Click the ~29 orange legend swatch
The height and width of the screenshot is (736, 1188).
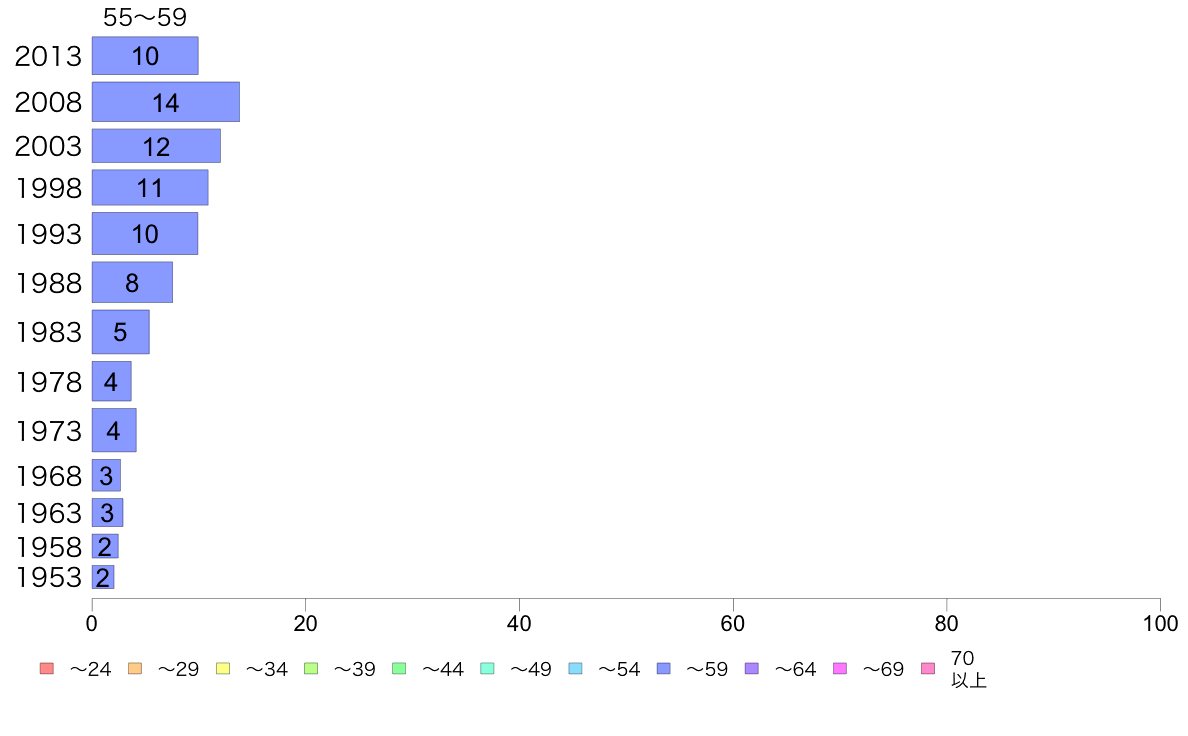coord(135,669)
